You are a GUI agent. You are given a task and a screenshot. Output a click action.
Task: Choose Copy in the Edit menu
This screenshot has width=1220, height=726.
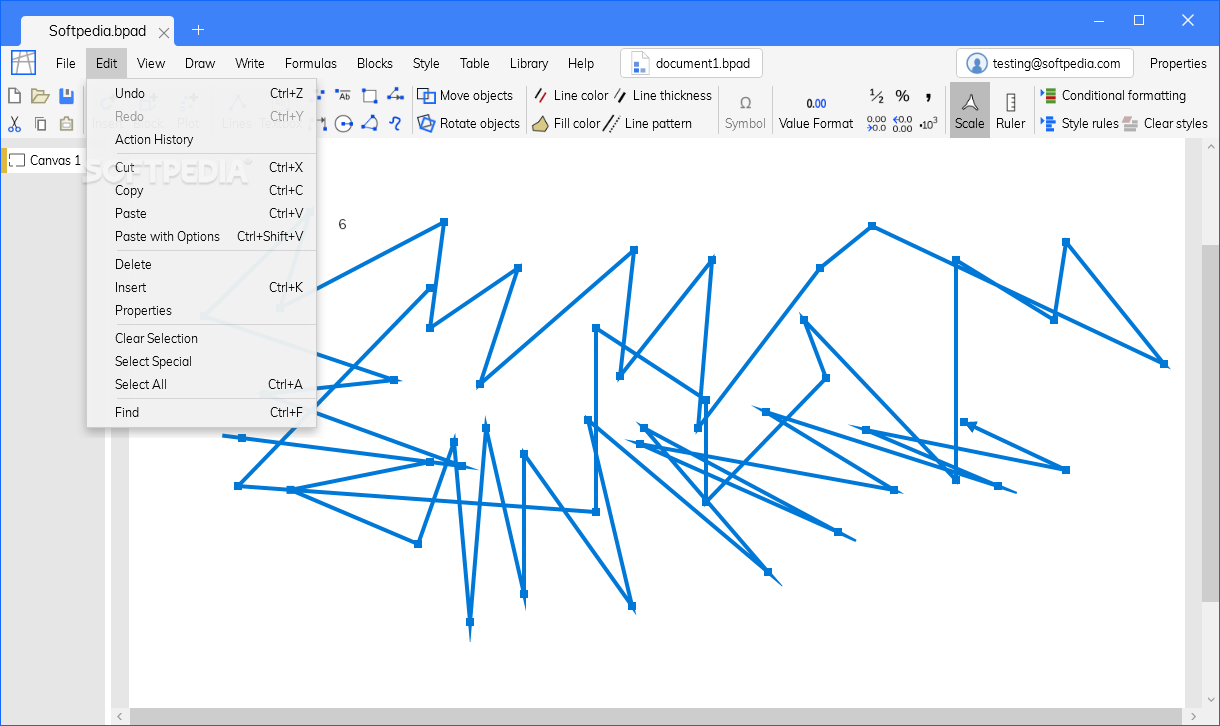pos(202,190)
